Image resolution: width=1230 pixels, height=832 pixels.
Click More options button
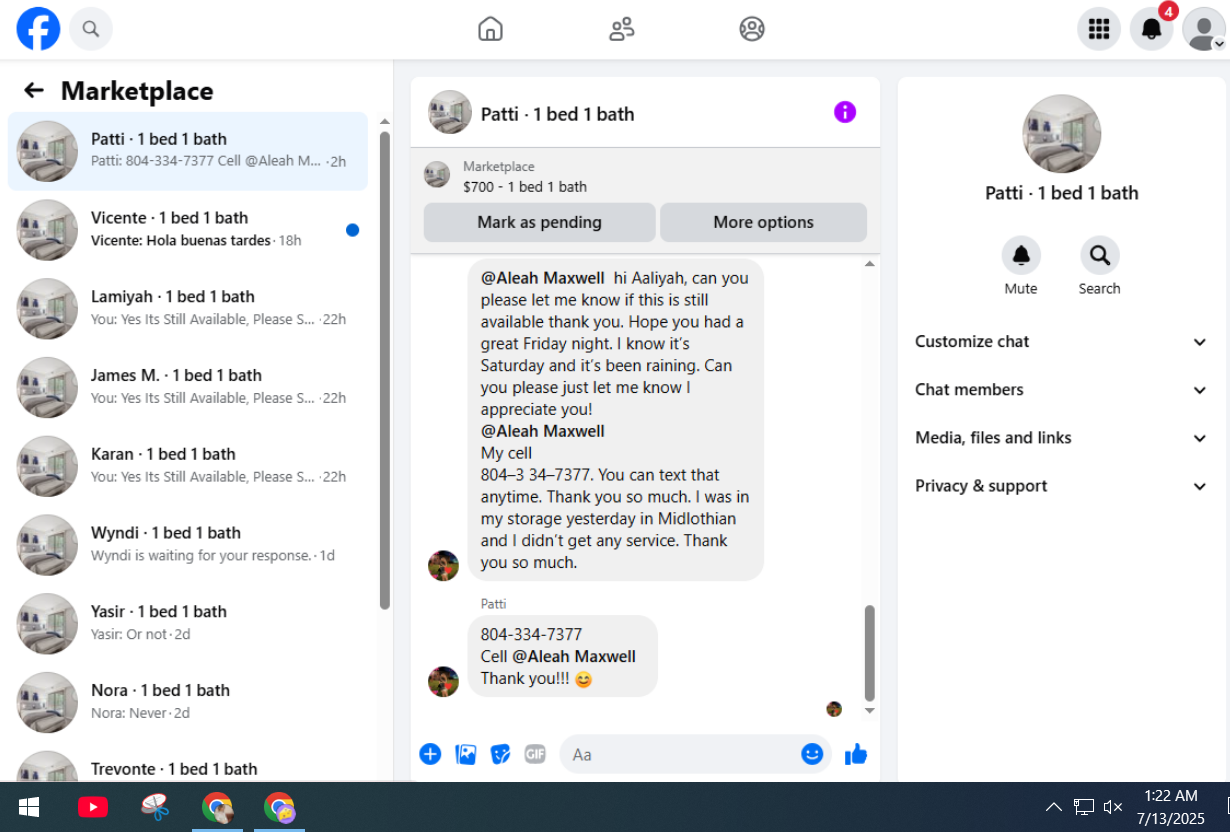[x=763, y=222]
